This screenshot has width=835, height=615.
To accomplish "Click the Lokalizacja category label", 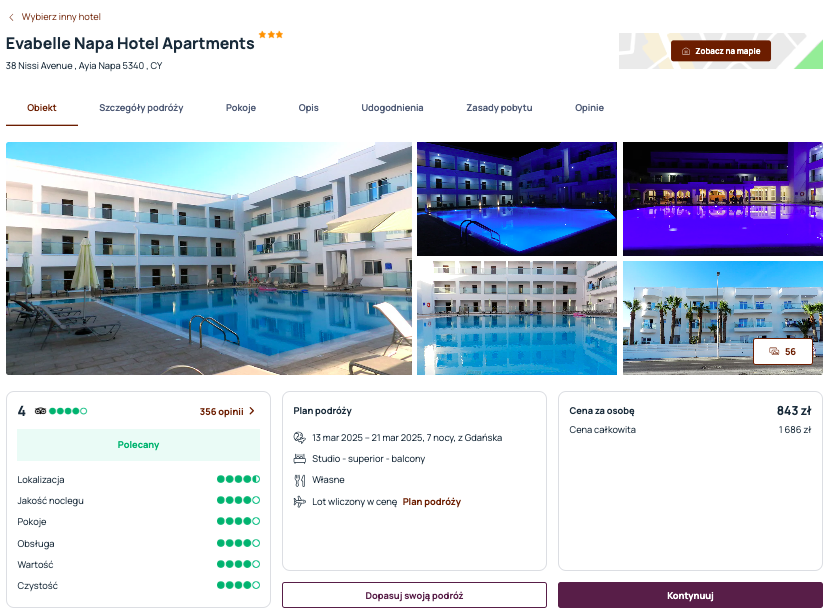I will [41, 480].
